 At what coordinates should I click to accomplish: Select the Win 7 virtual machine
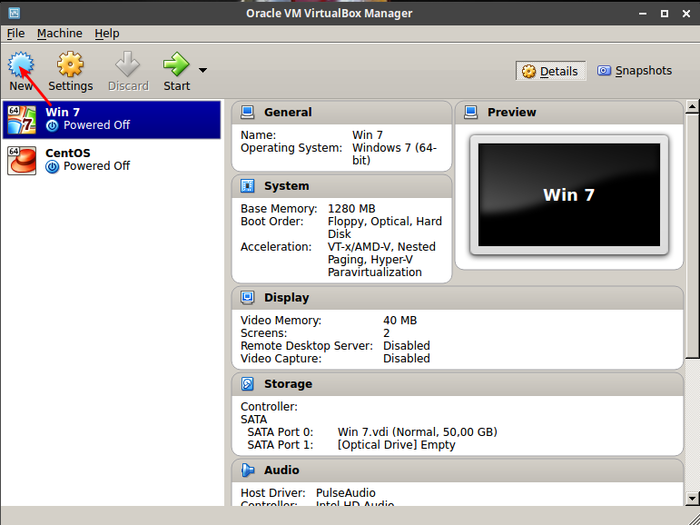[112, 119]
